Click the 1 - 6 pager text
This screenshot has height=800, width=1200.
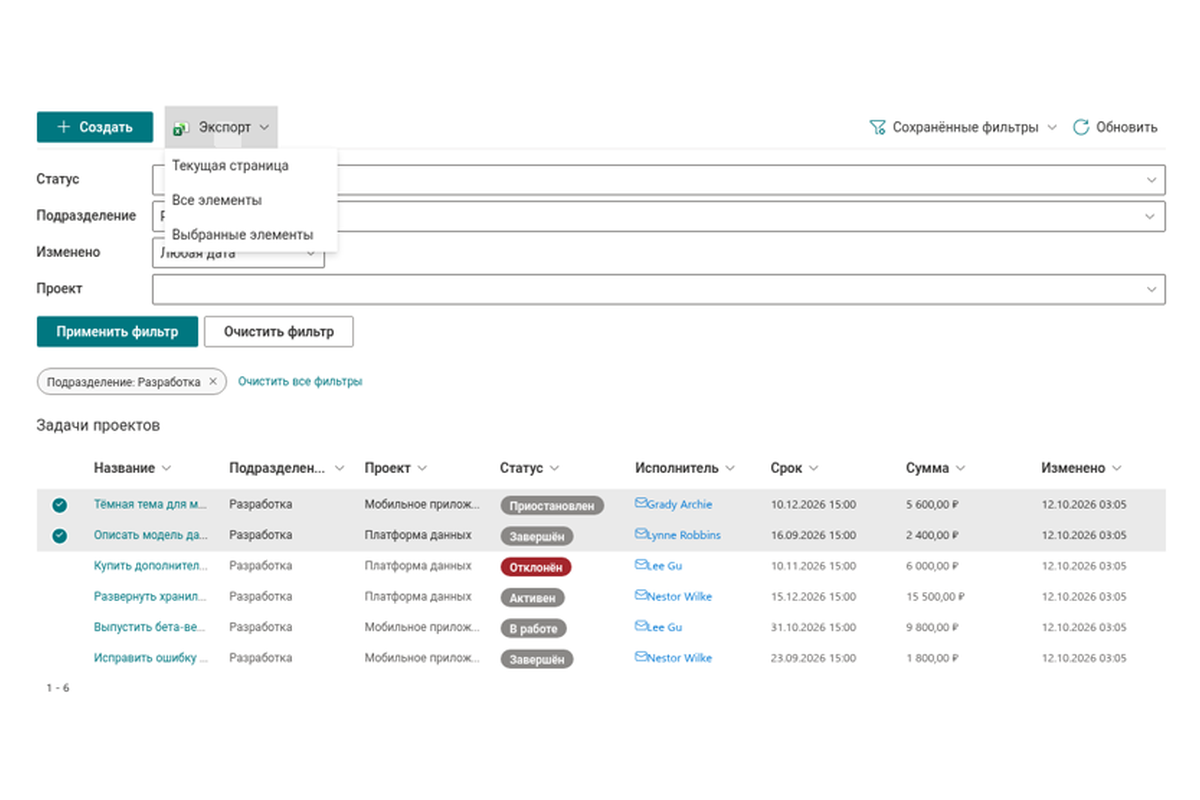click(x=58, y=688)
